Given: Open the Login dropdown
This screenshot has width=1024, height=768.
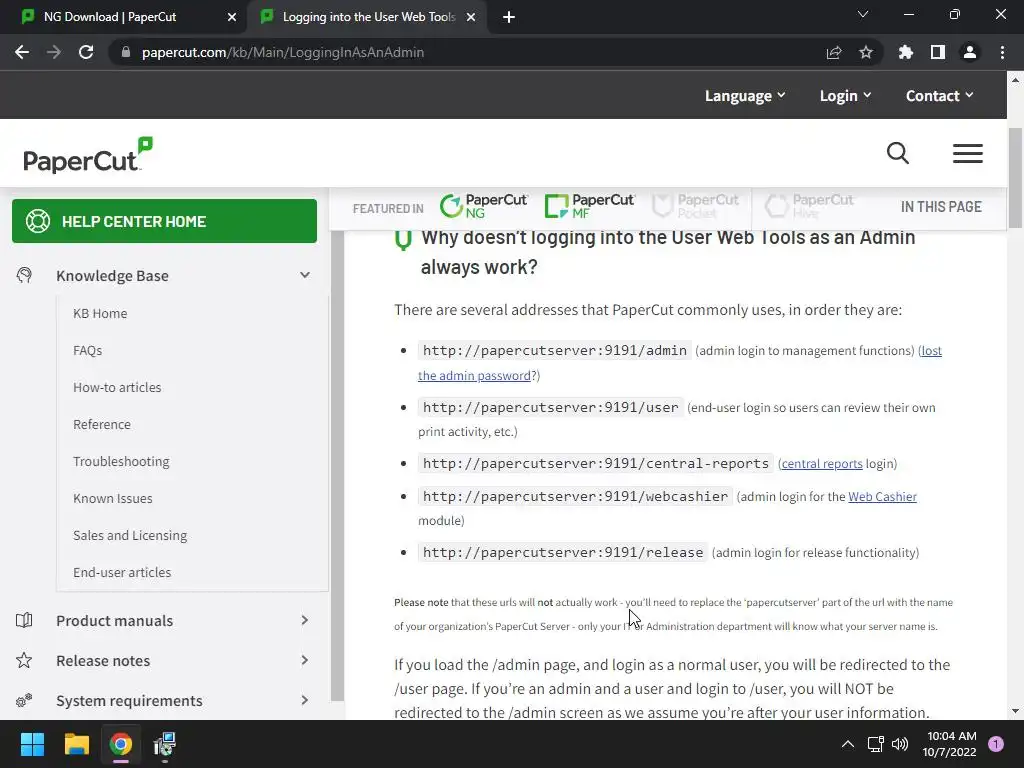Looking at the screenshot, I should click(x=846, y=96).
